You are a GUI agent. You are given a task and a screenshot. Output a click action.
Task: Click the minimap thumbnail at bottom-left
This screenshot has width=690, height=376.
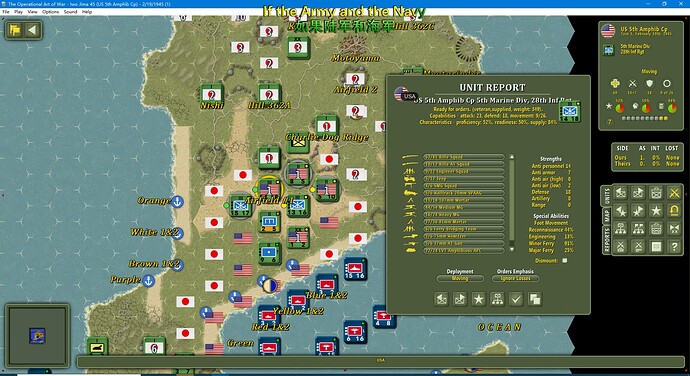click(37, 335)
